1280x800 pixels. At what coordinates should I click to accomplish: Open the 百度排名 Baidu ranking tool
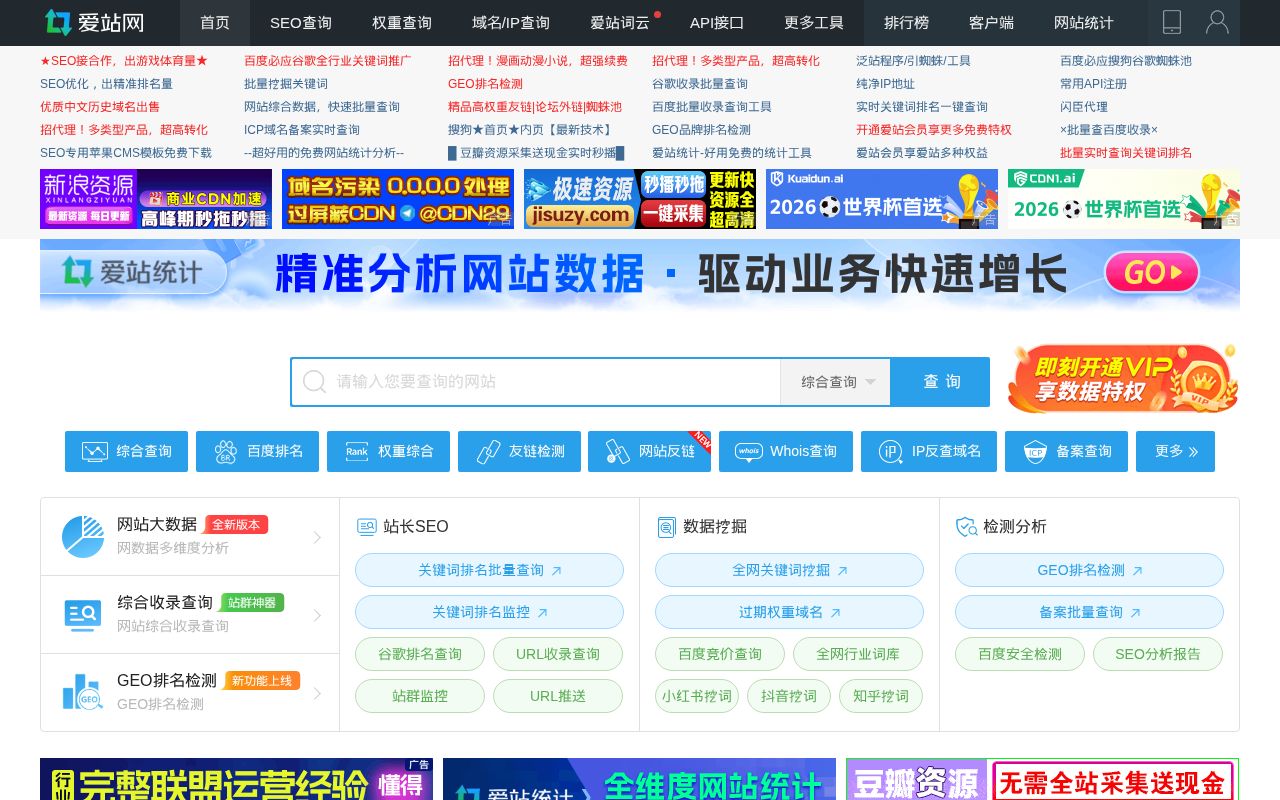tap(225, 451)
